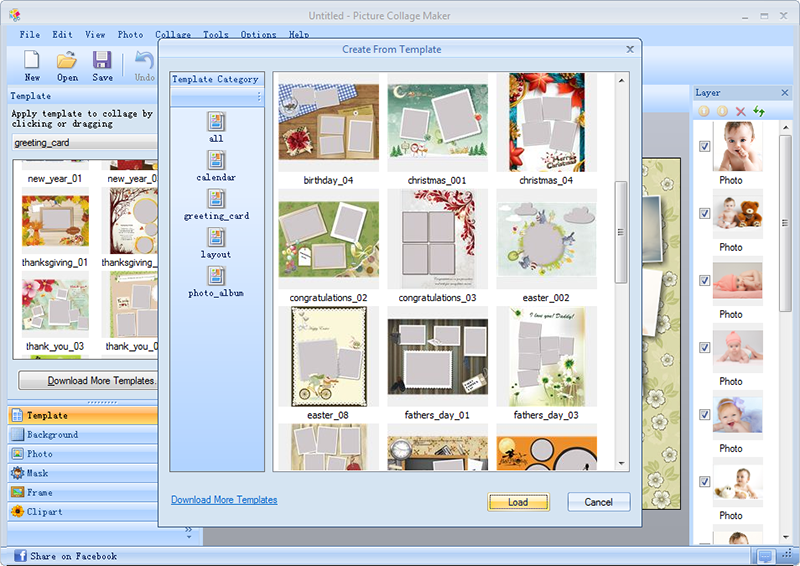Screen dimensions: 800x566
Task: Click the Load button
Action: (518, 502)
